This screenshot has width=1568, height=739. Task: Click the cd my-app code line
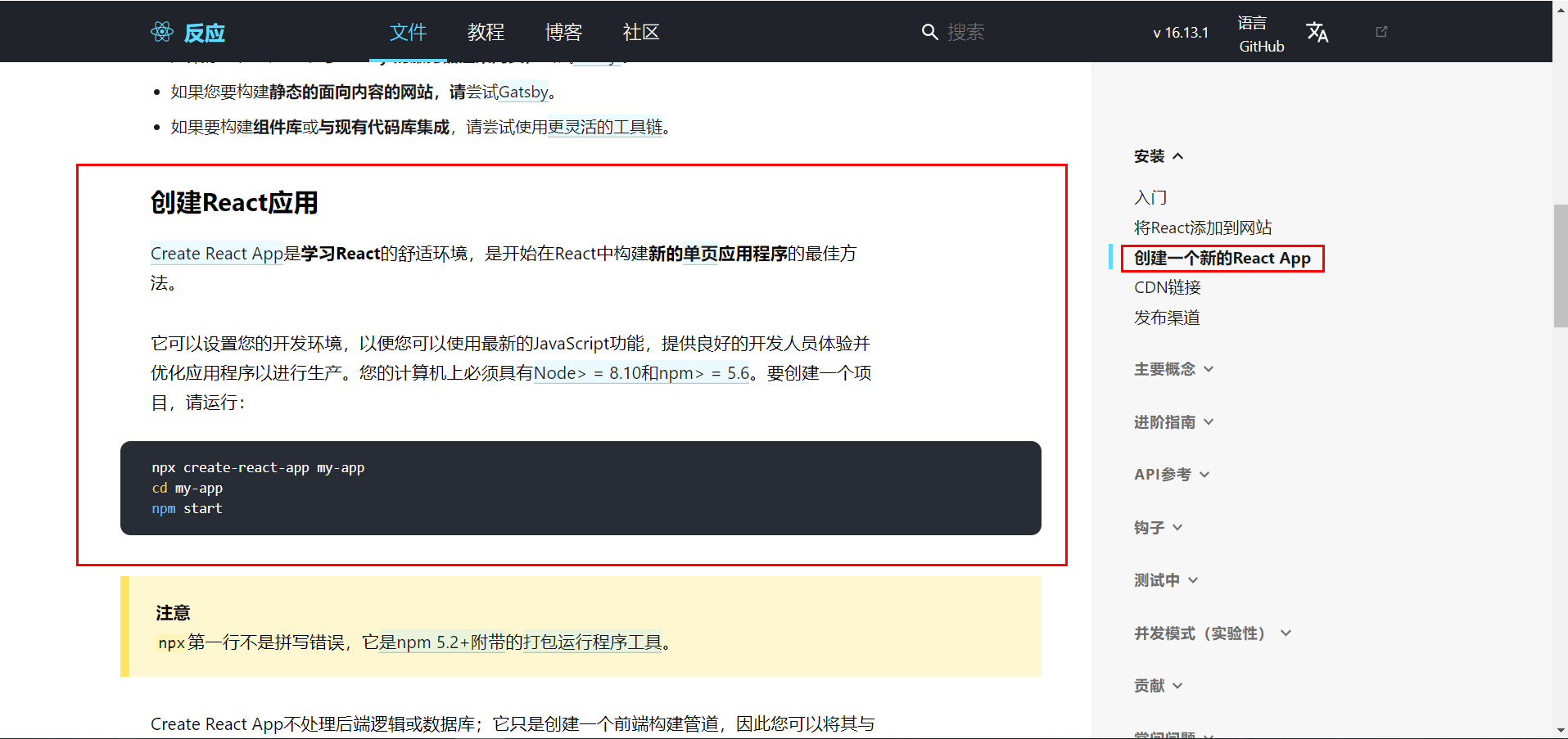[187, 489]
